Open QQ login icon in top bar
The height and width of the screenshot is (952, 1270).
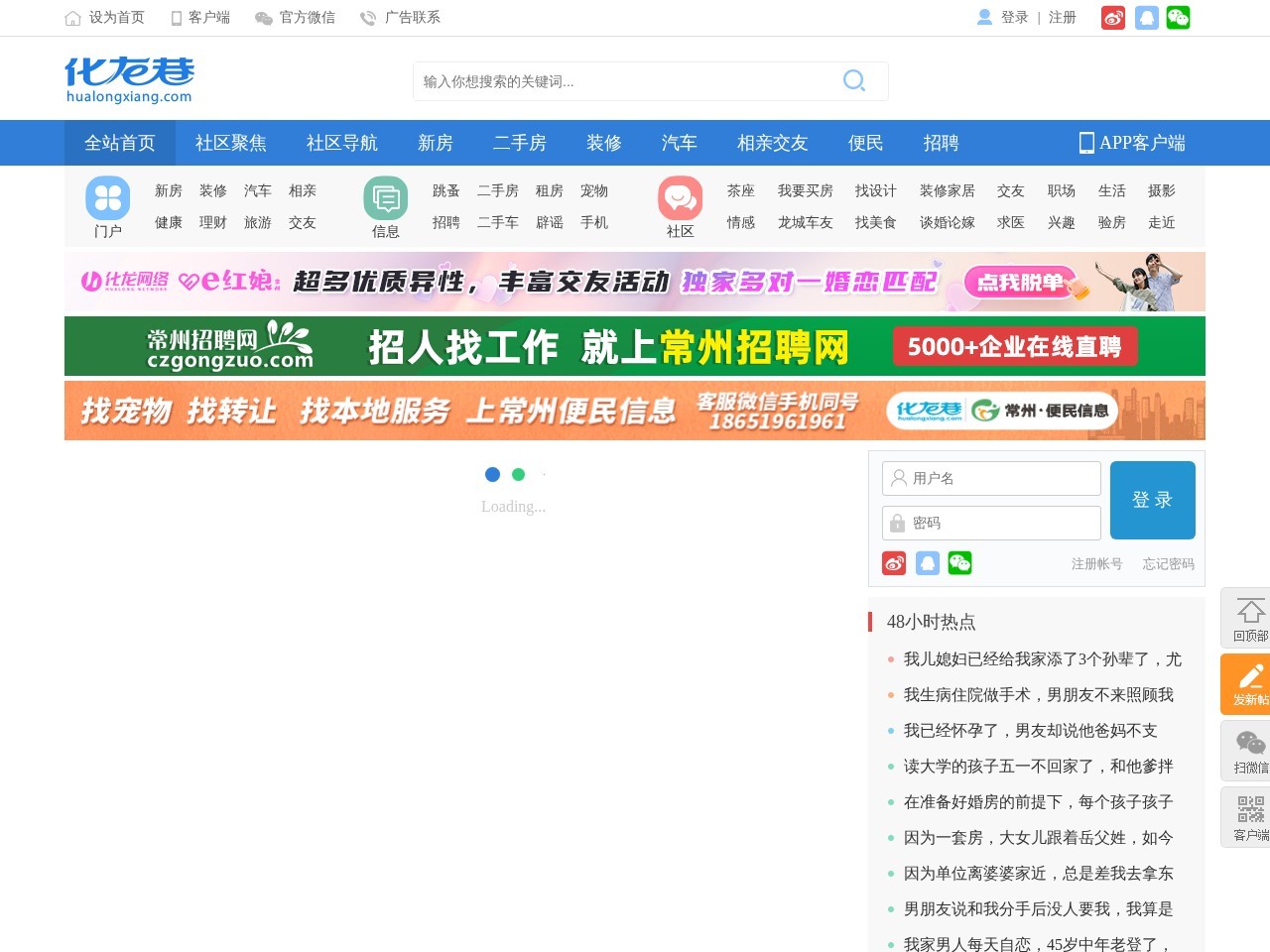(x=1147, y=18)
